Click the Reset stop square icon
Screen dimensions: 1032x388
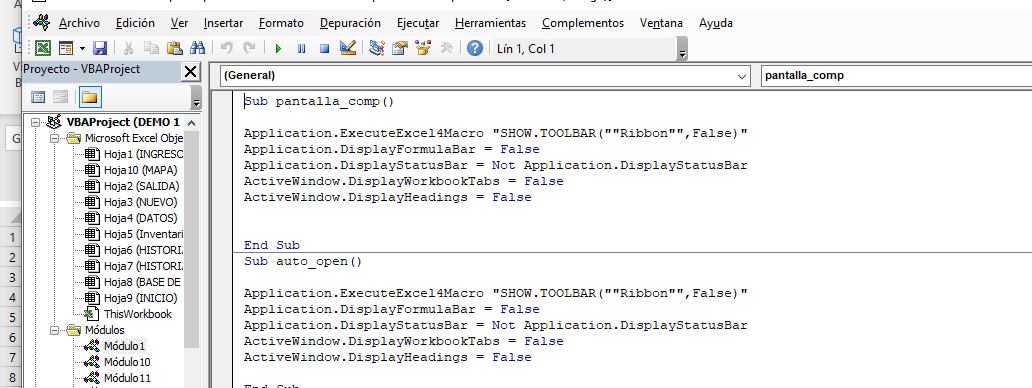pos(324,48)
